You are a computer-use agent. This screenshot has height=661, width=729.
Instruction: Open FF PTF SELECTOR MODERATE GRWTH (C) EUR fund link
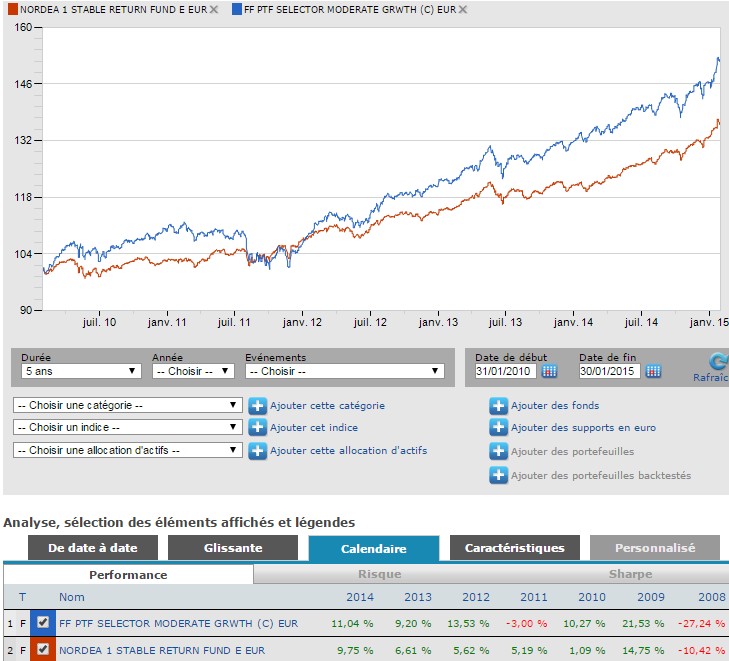click(x=179, y=623)
